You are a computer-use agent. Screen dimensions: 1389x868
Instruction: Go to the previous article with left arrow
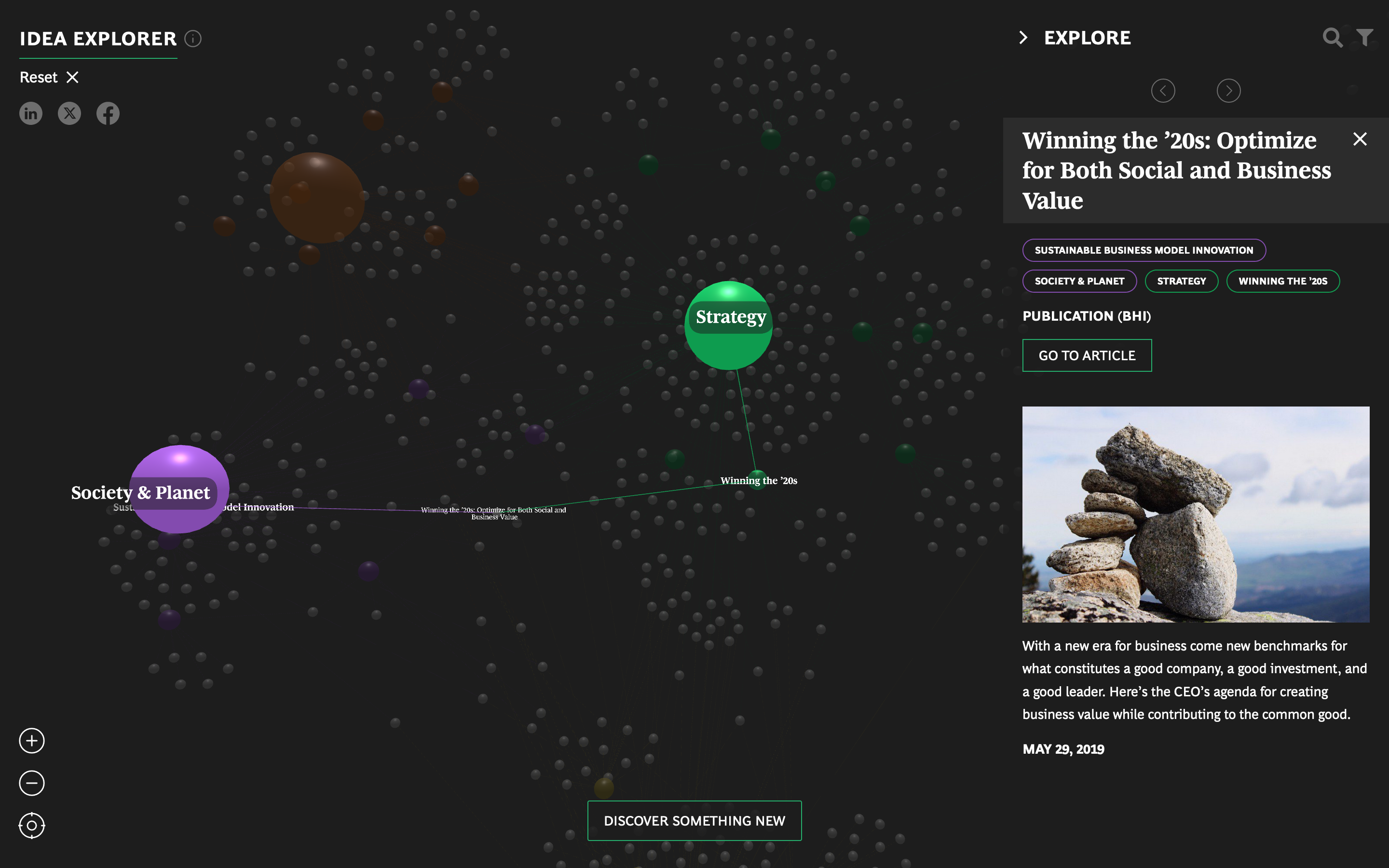point(1163,90)
